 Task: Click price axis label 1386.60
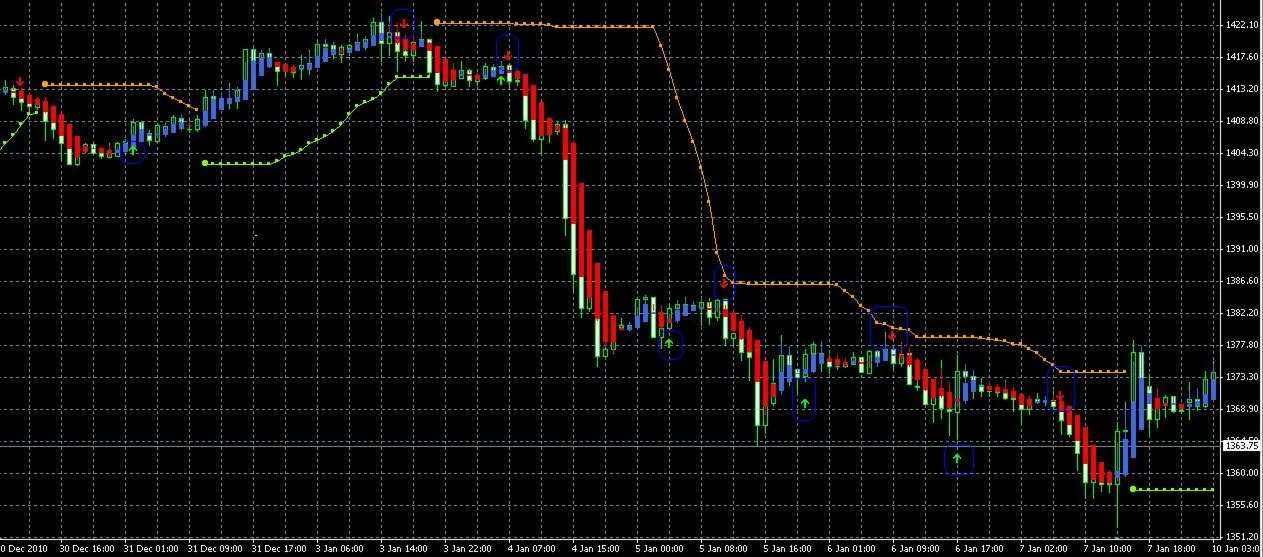click(1241, 281)
